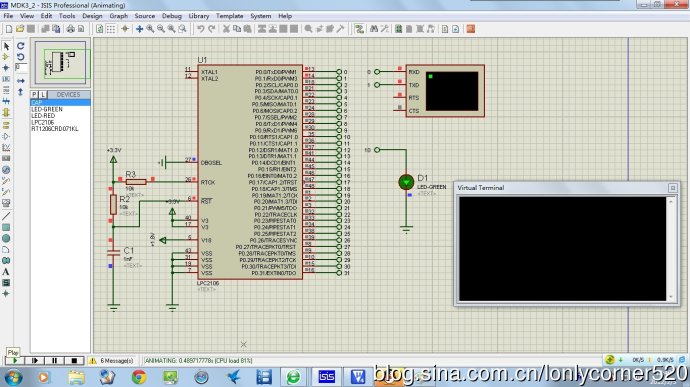Select the text script tool

click(x=6, y=272)
